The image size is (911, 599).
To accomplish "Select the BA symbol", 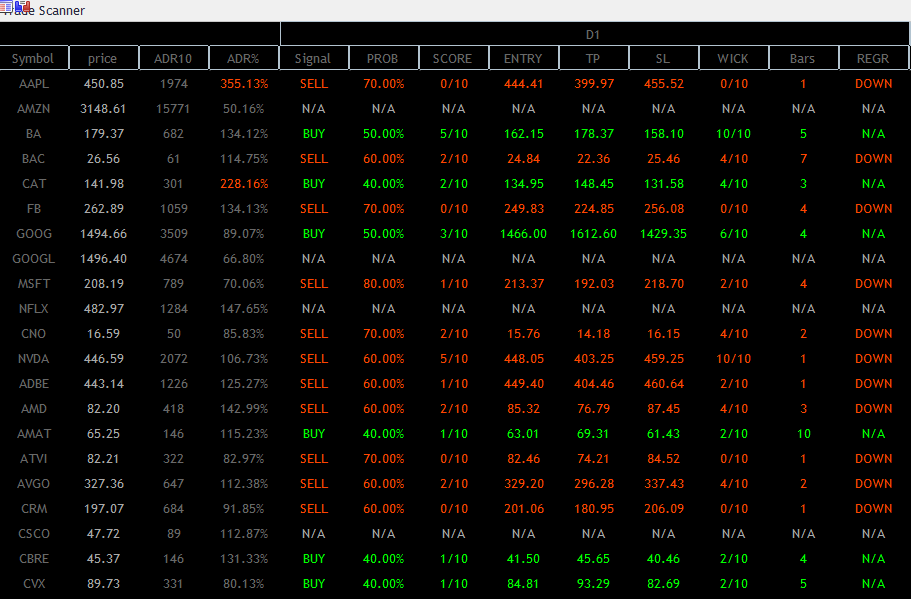I will (34, 134).
